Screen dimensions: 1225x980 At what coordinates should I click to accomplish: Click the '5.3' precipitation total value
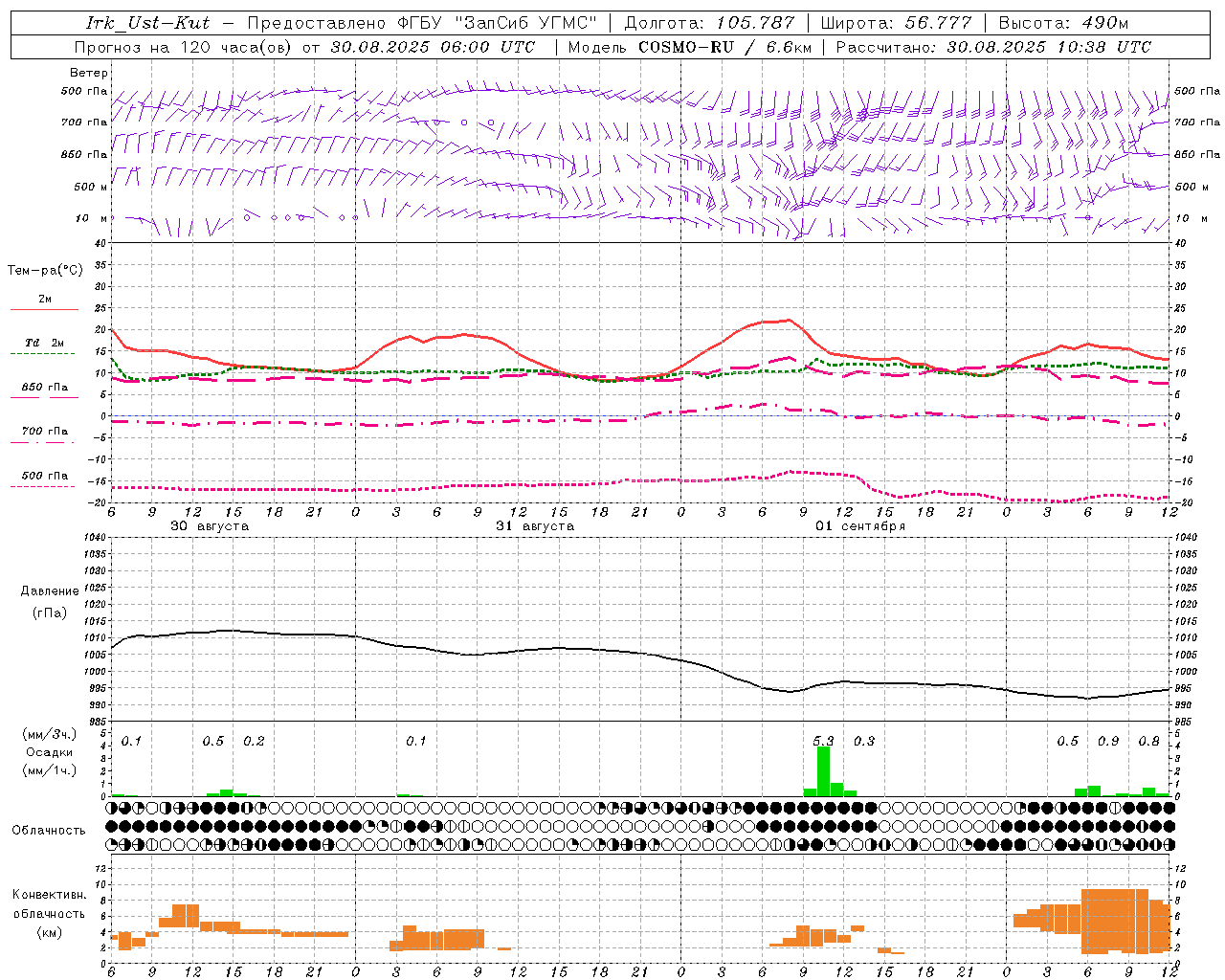pos(823,742)
